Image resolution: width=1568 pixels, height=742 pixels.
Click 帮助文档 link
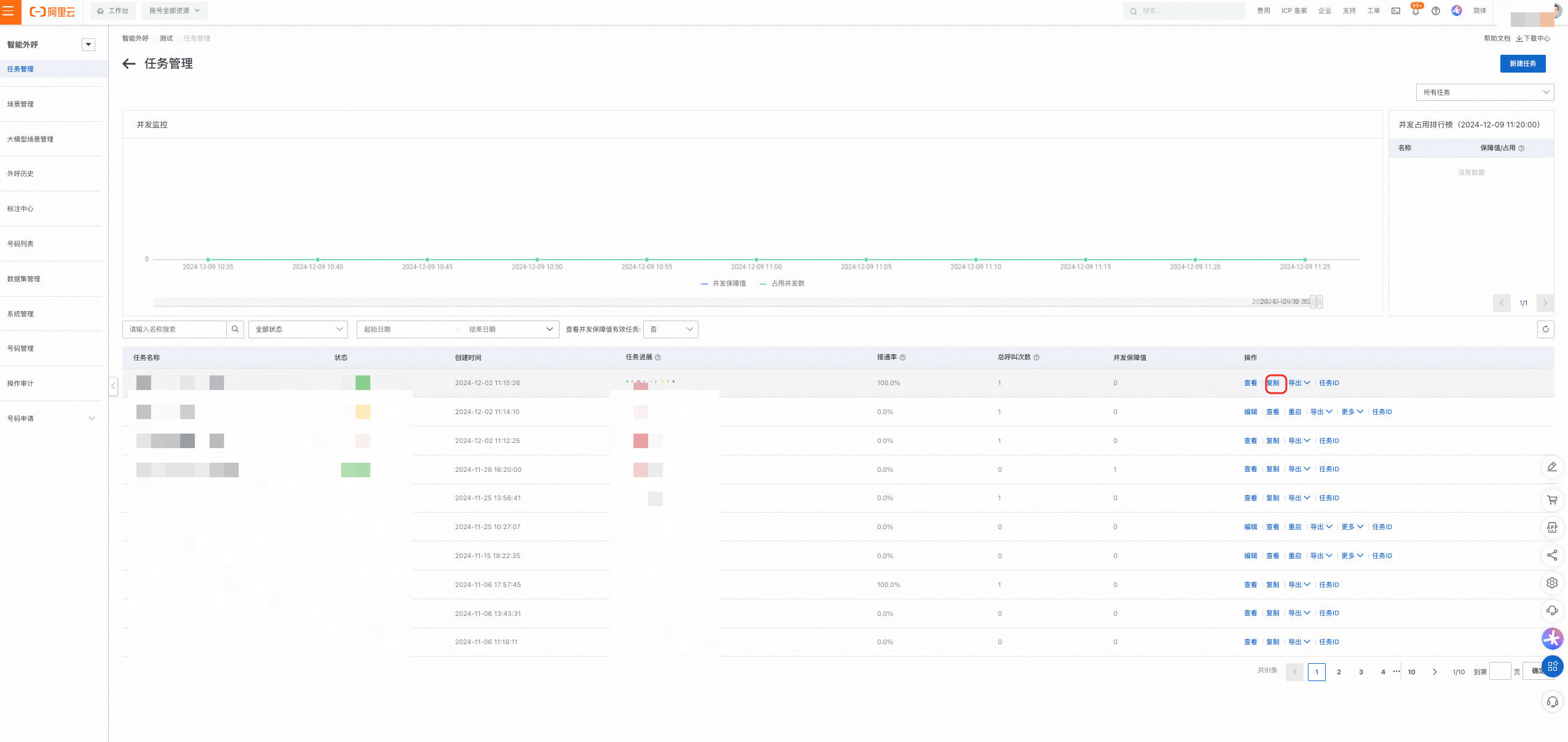[1497, 38]
